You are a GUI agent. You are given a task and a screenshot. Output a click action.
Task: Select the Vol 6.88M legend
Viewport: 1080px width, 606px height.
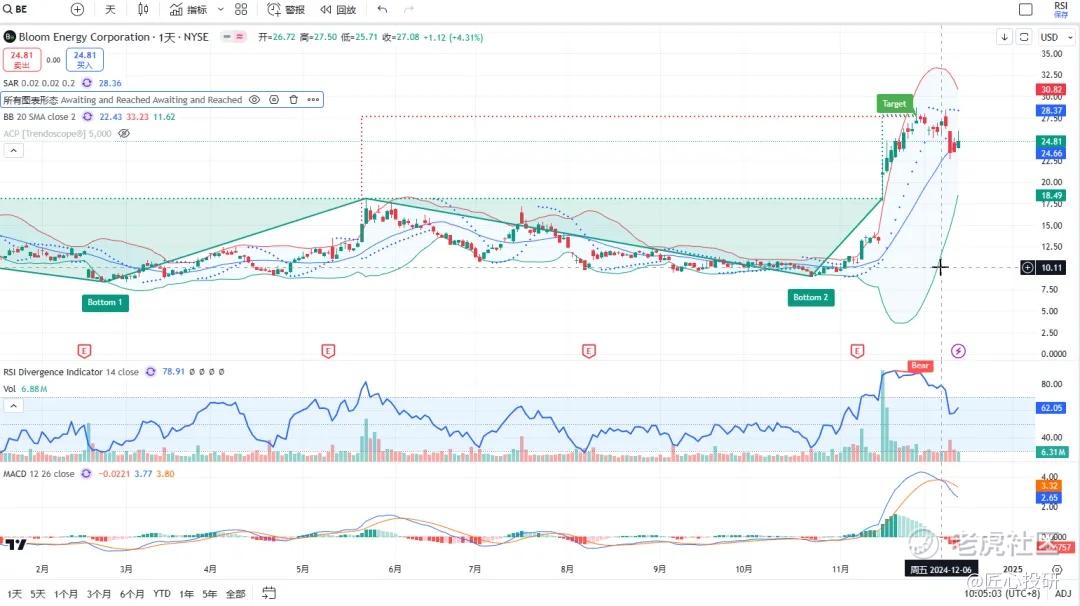tap(25, 389)
